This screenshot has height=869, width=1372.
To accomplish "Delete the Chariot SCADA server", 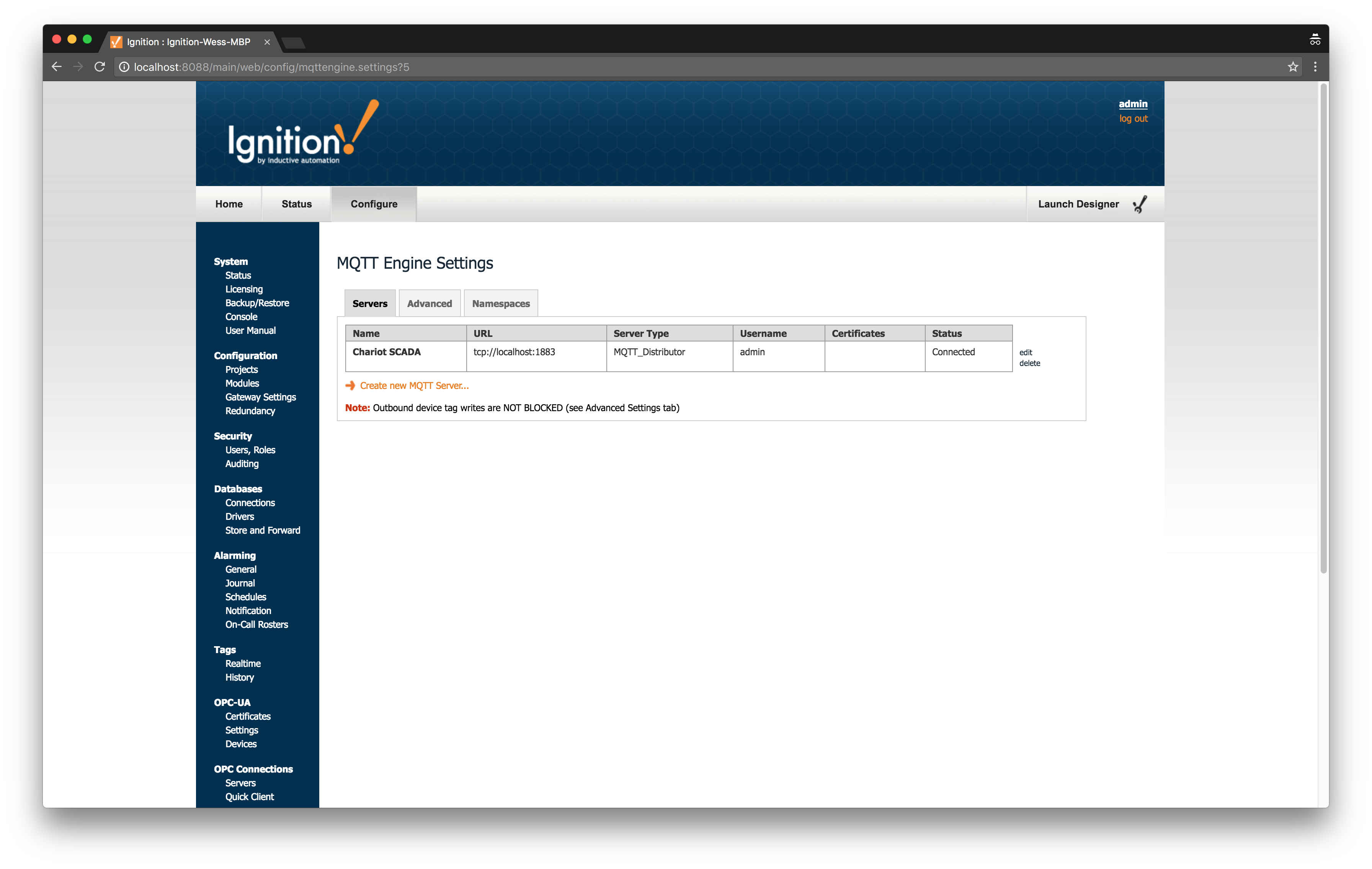I will click(1029, 363).
